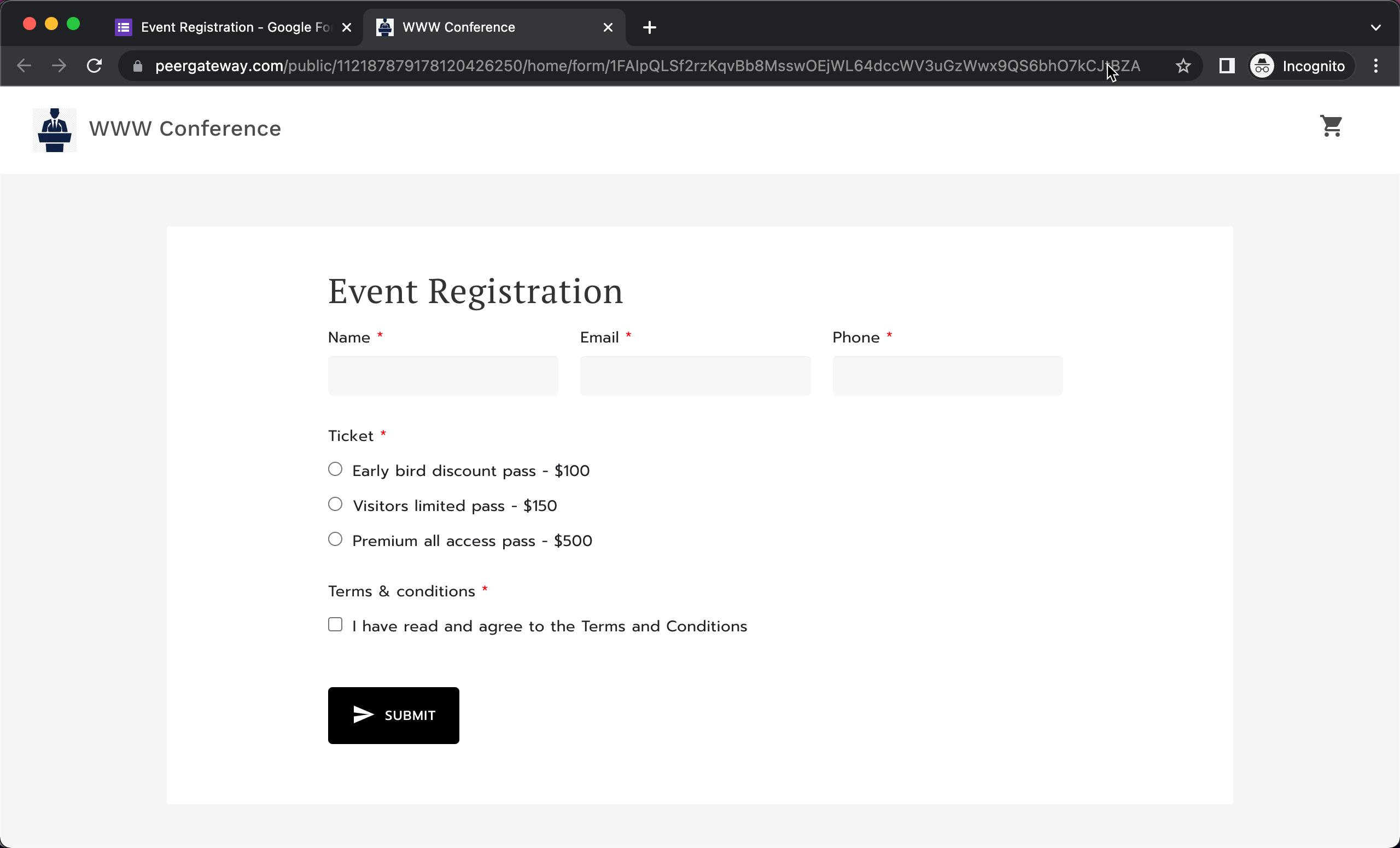Click the WWW Conference header title
Viewport: 1400px width, 848px height.
pyautogui.click(x=185, y=129)
